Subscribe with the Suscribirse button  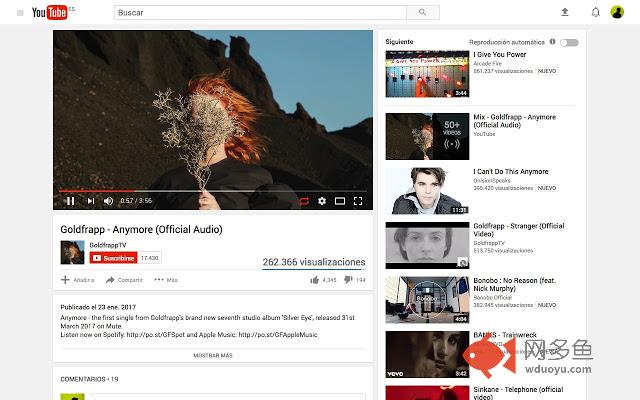[x=113, y=258]
